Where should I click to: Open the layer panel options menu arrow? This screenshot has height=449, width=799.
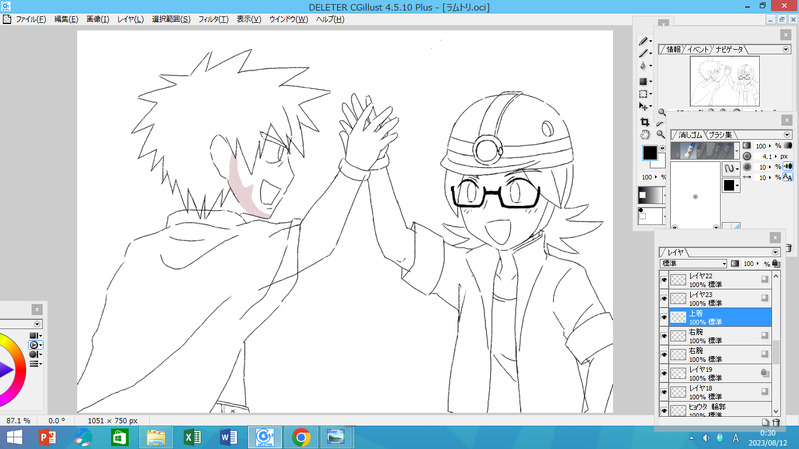click(x=775, y=252)
